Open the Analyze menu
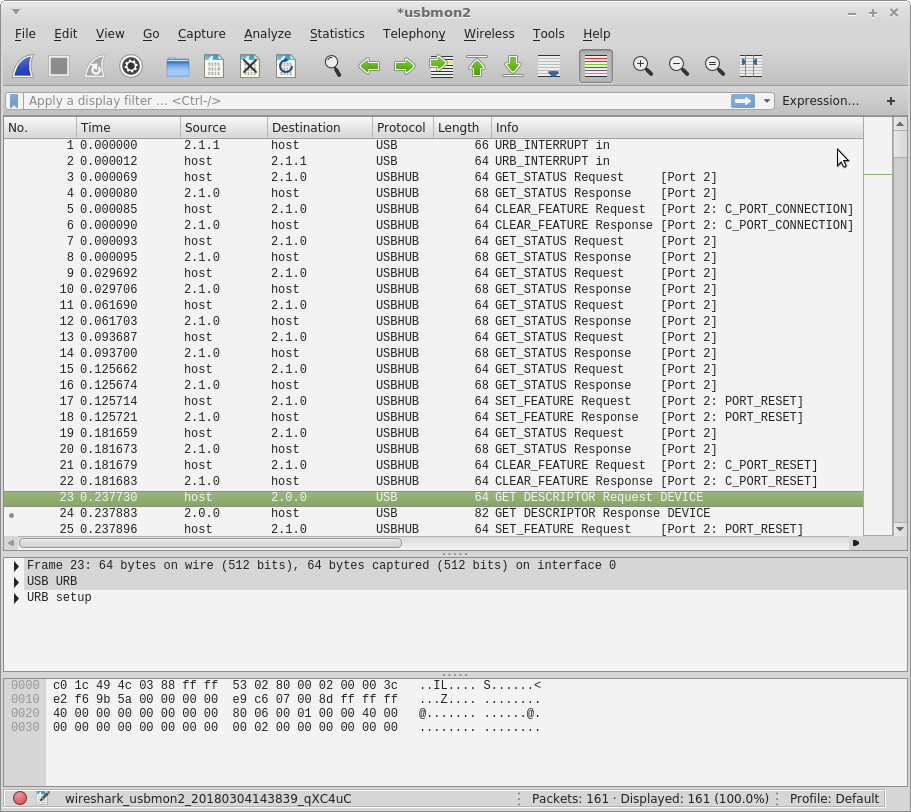 tap(267, 34)
